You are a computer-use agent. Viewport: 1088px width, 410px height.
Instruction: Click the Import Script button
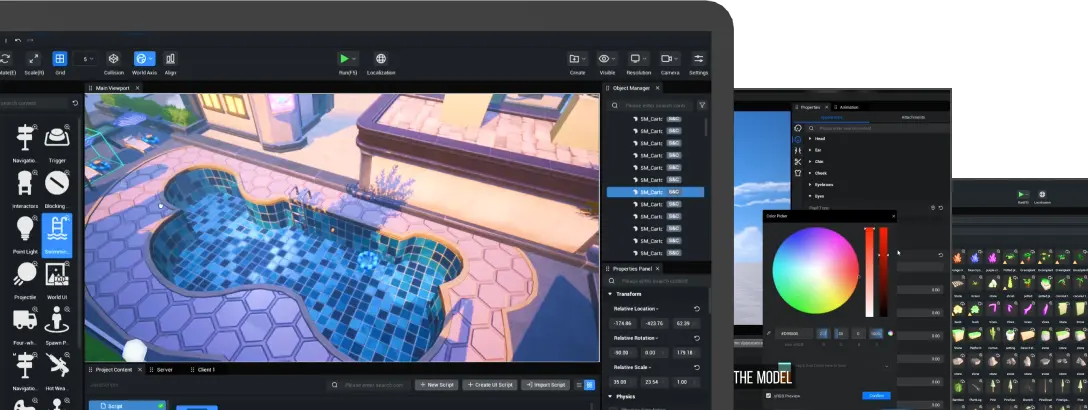[x=544, y=385]
